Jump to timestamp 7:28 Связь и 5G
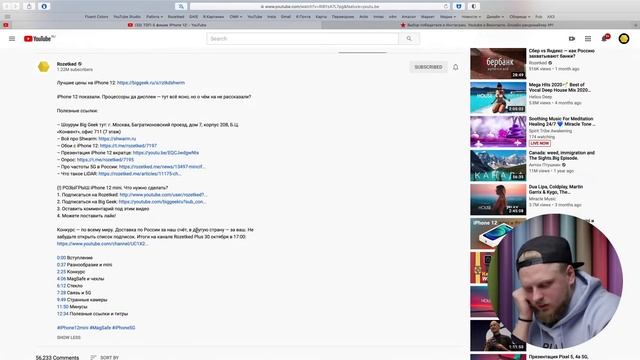The width and height of the screenshot is (640, 360). pyautogui.click(x=61, y=293)
